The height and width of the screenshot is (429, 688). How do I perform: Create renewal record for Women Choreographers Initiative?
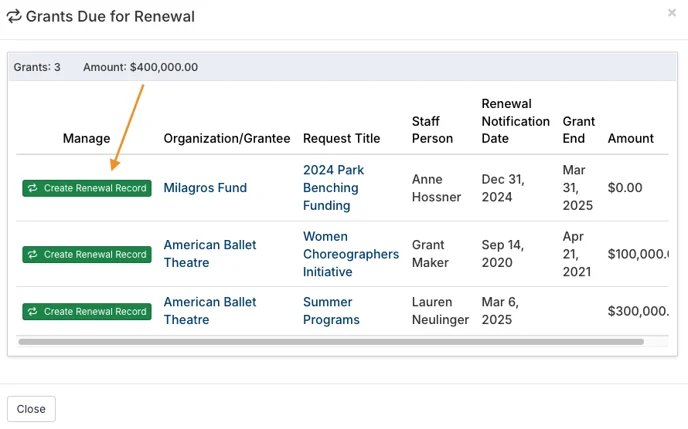pyautogui.click(x=87, y=254)
